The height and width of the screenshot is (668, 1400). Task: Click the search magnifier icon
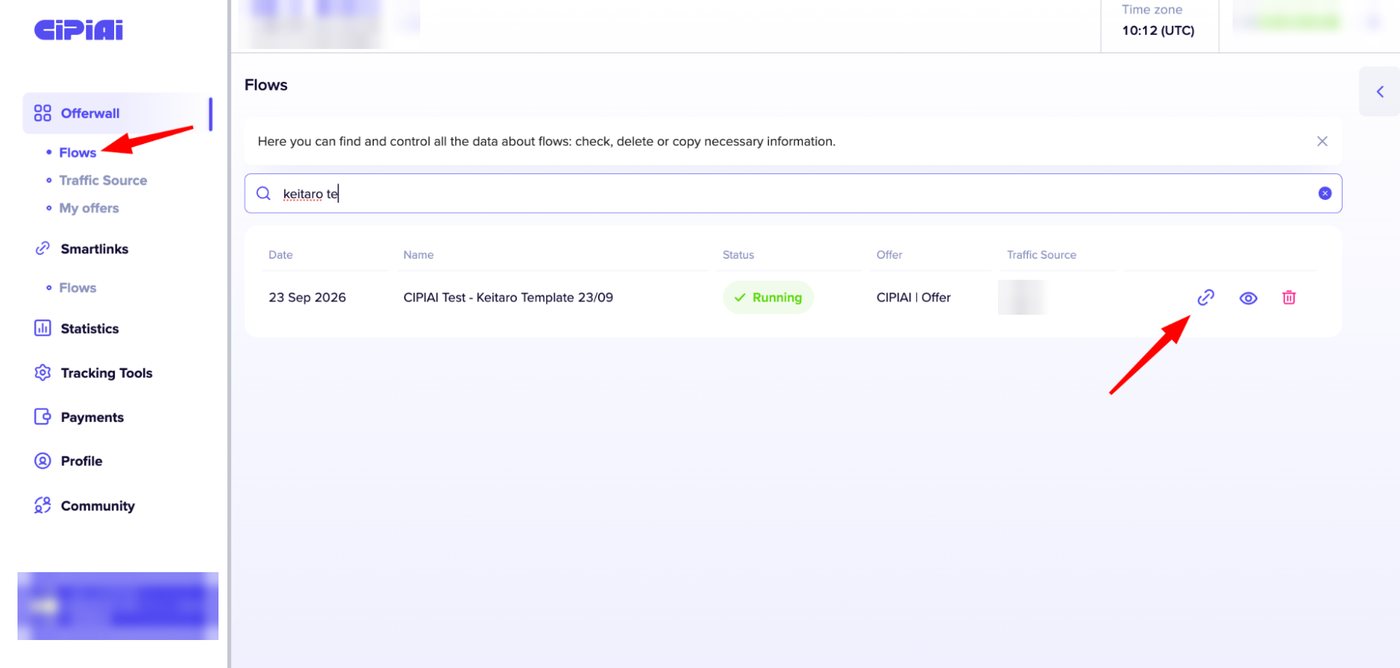(263, 193)
